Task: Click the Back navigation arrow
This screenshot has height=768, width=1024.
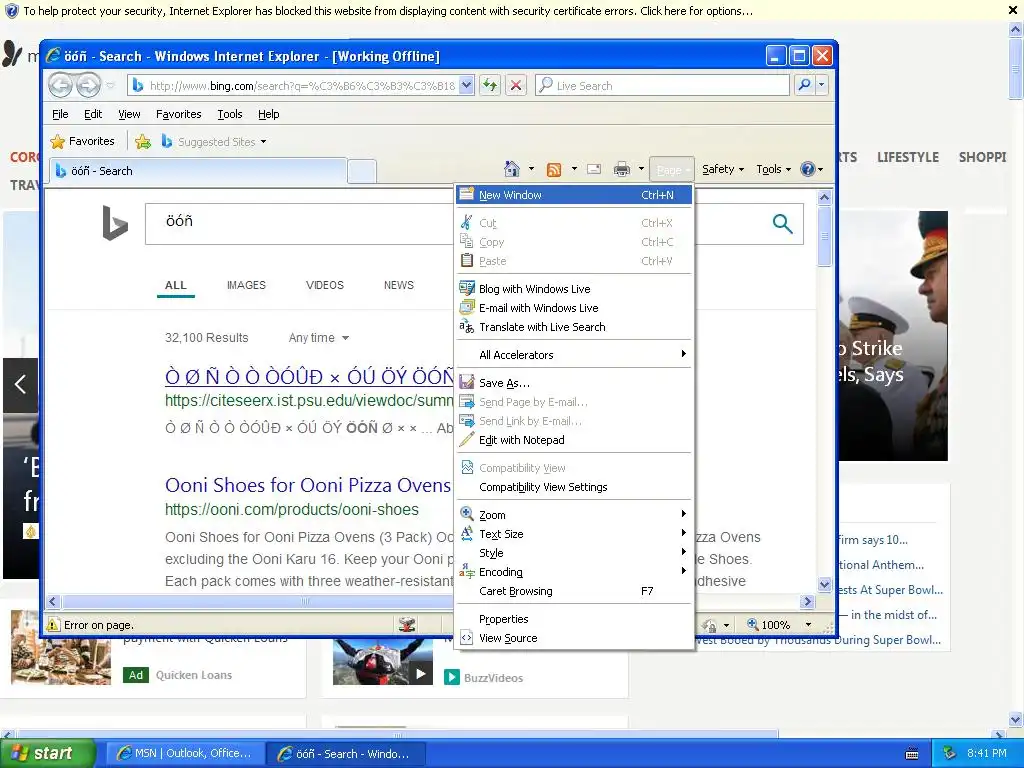Action: [61, 85]
